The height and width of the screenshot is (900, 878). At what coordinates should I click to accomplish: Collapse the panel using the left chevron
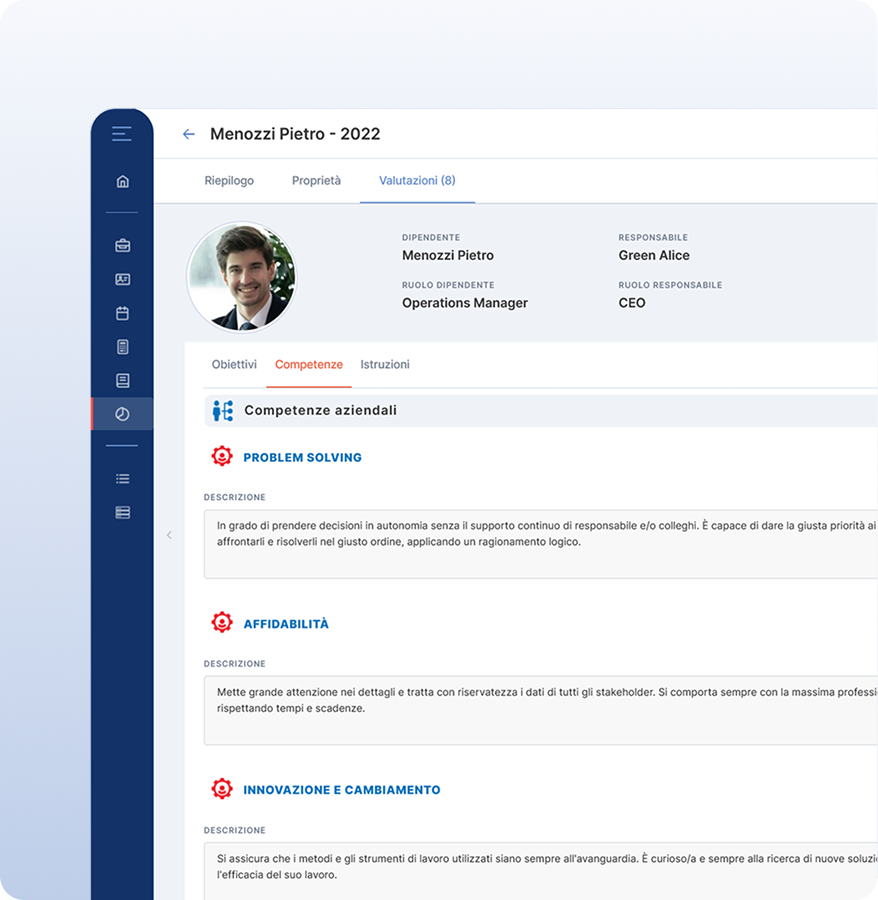point(169,535)
